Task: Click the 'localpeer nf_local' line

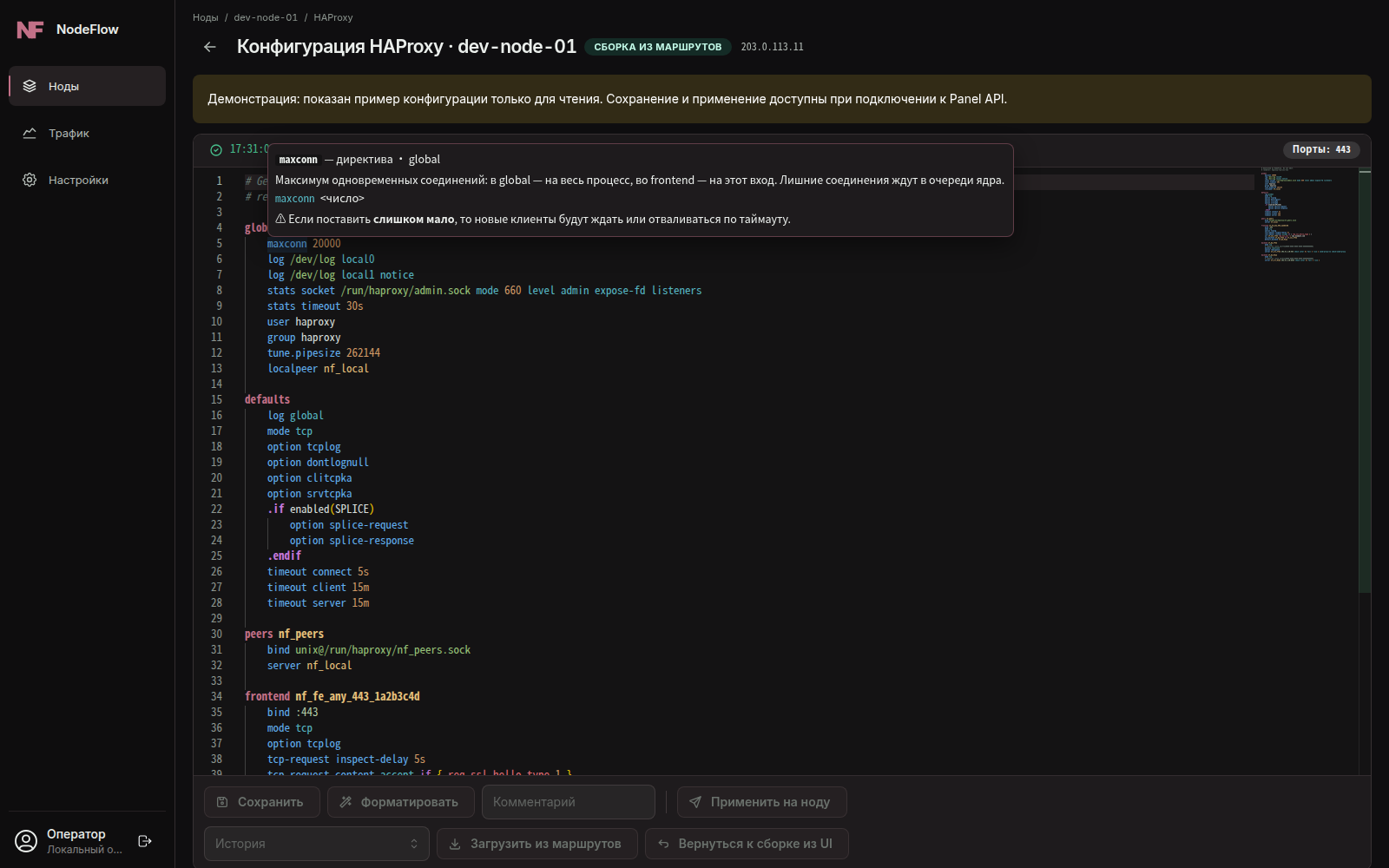Action: [x=318, y=369]
